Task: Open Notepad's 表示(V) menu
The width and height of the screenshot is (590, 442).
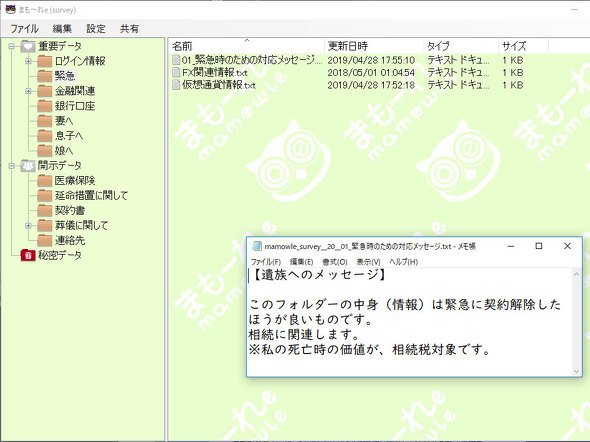Action: (368, 262)
